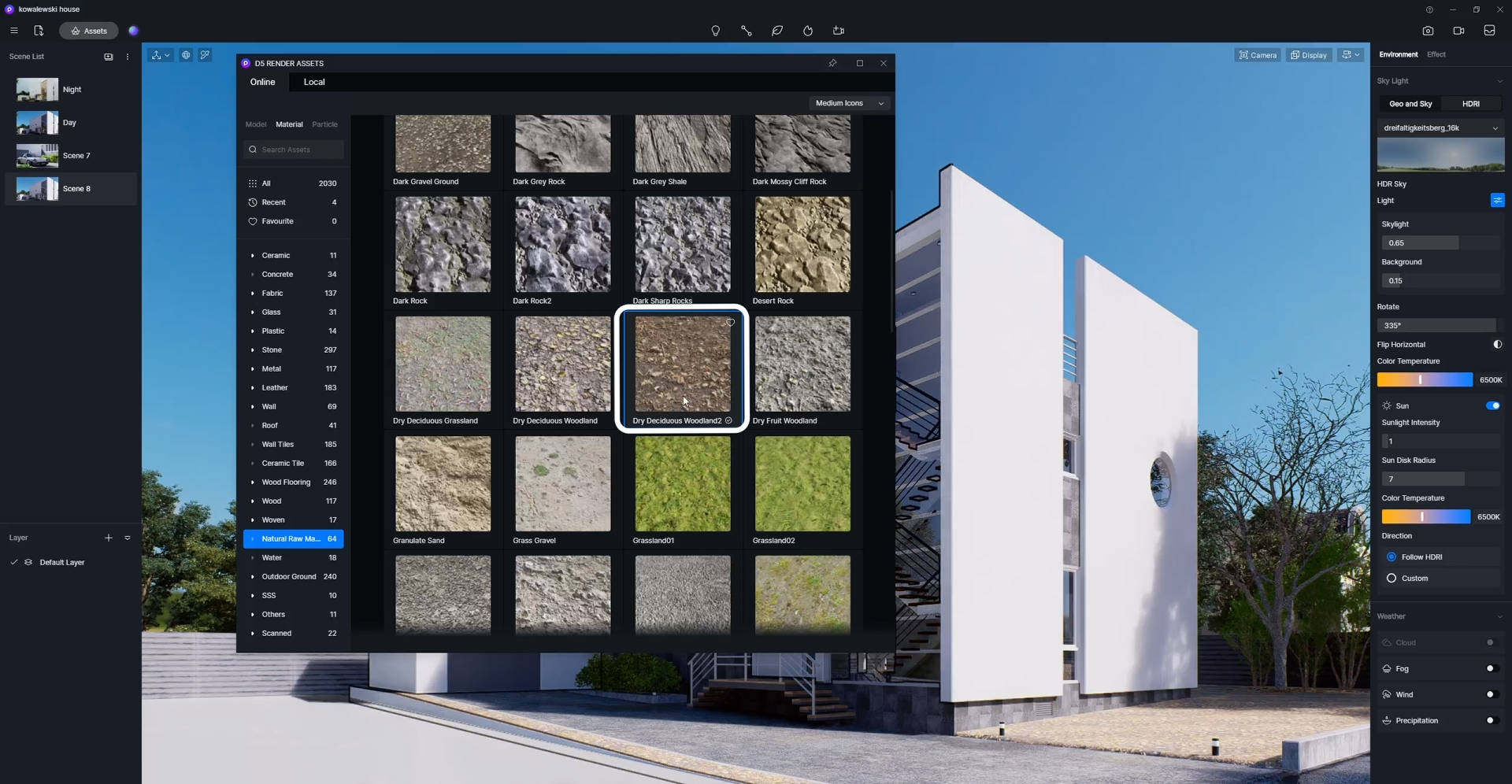The image size is (1512, 784).
Task: Open the dreifaltigkeitsberg_16k HDRI dropdown
Action: pos(1440,128)
